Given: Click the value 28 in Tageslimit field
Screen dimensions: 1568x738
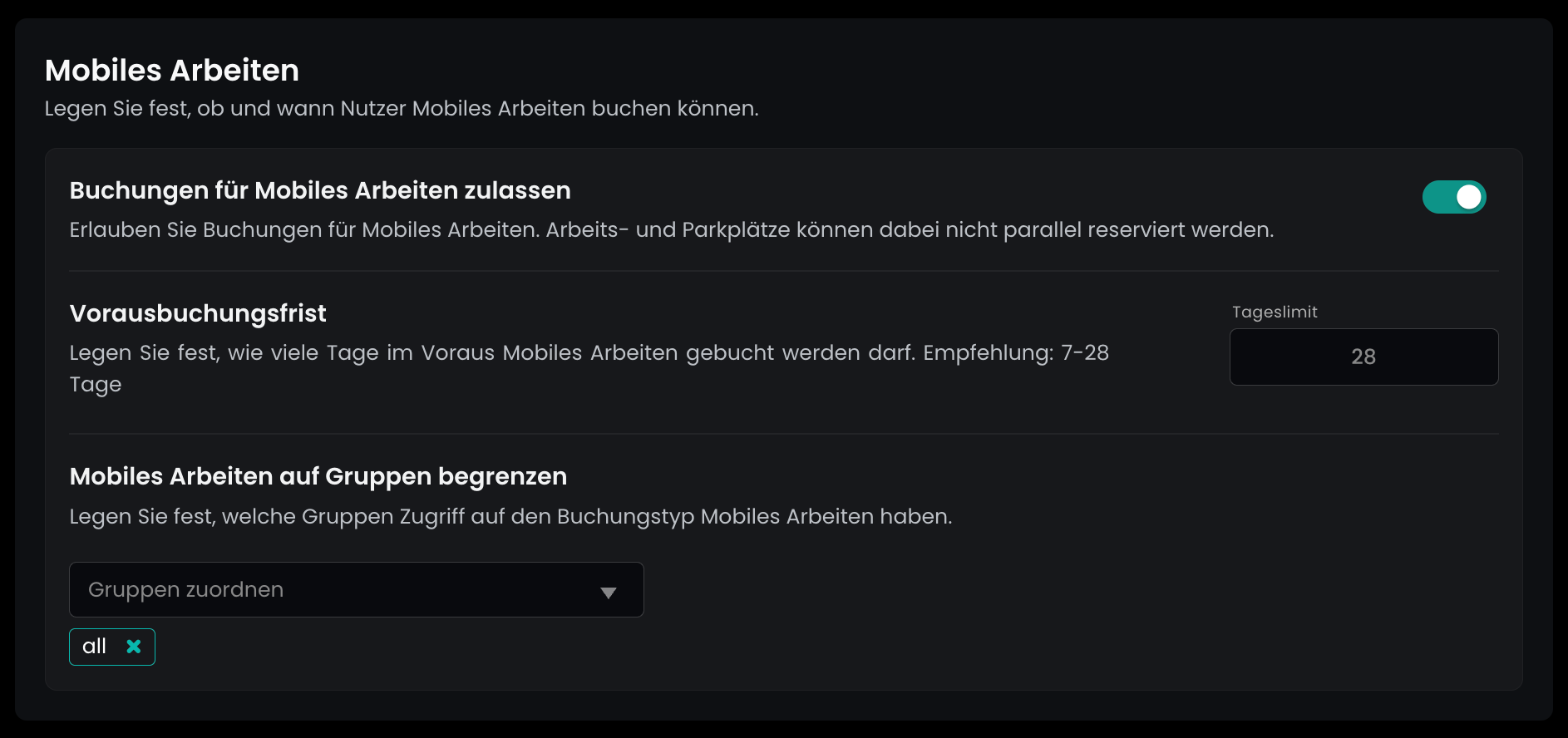Looking at the screenshot, I should click(x=1363, y=357).
